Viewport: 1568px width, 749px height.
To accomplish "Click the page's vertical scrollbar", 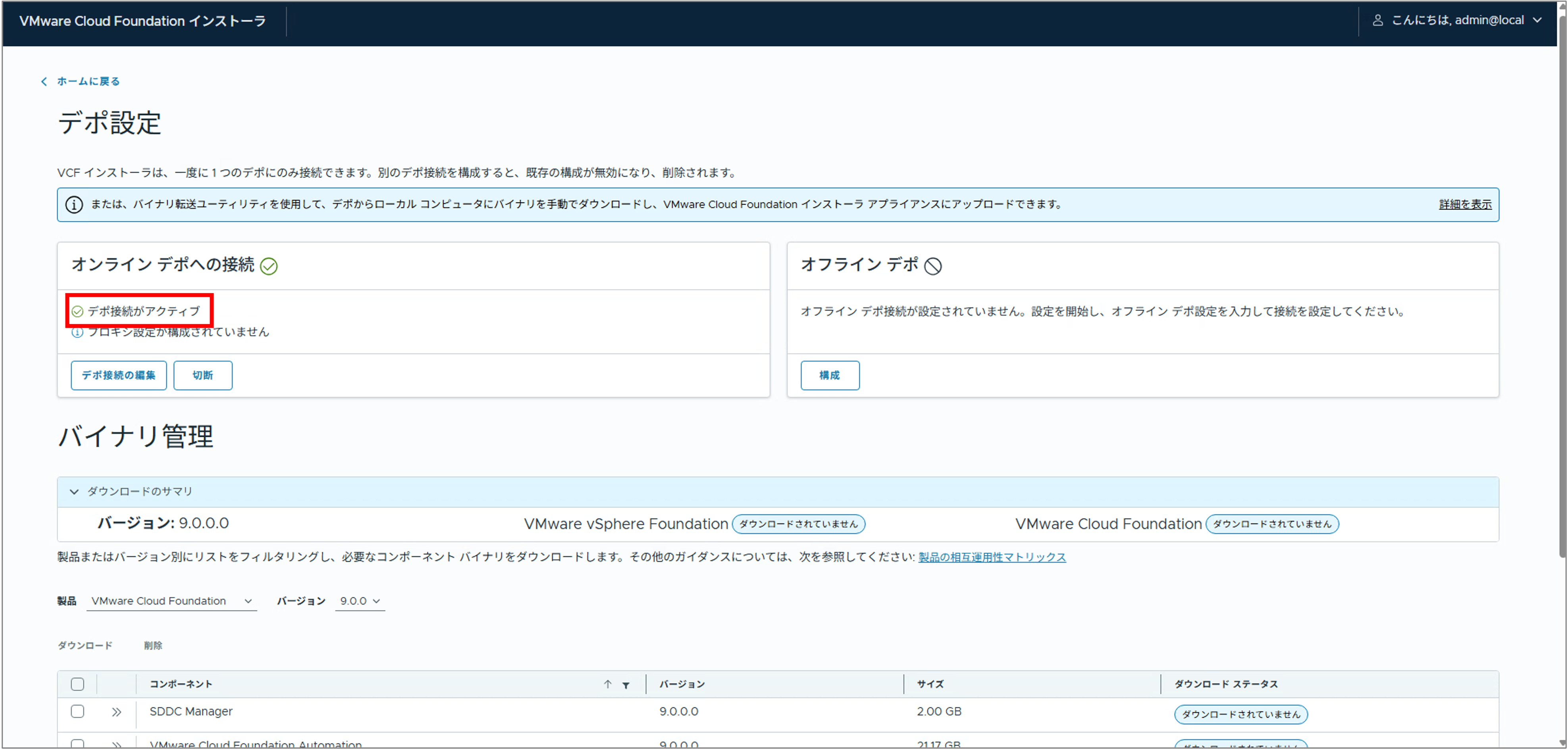I will pos(1562,286).
